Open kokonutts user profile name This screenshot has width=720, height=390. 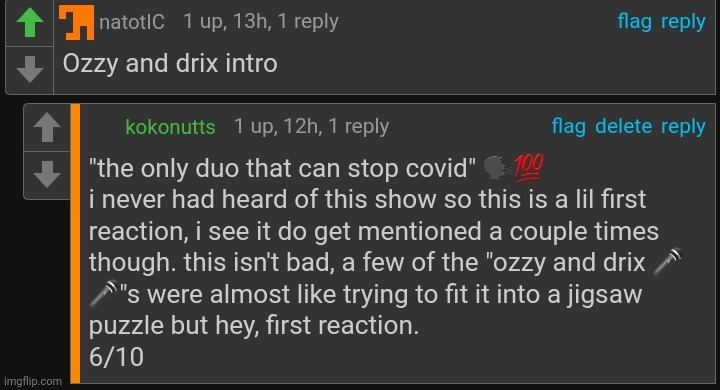[x=170, y=127]
